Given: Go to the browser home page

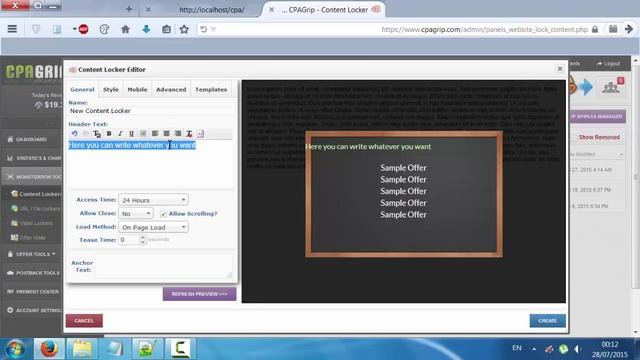Looking at the screenshot, I should tap(125, 29).
